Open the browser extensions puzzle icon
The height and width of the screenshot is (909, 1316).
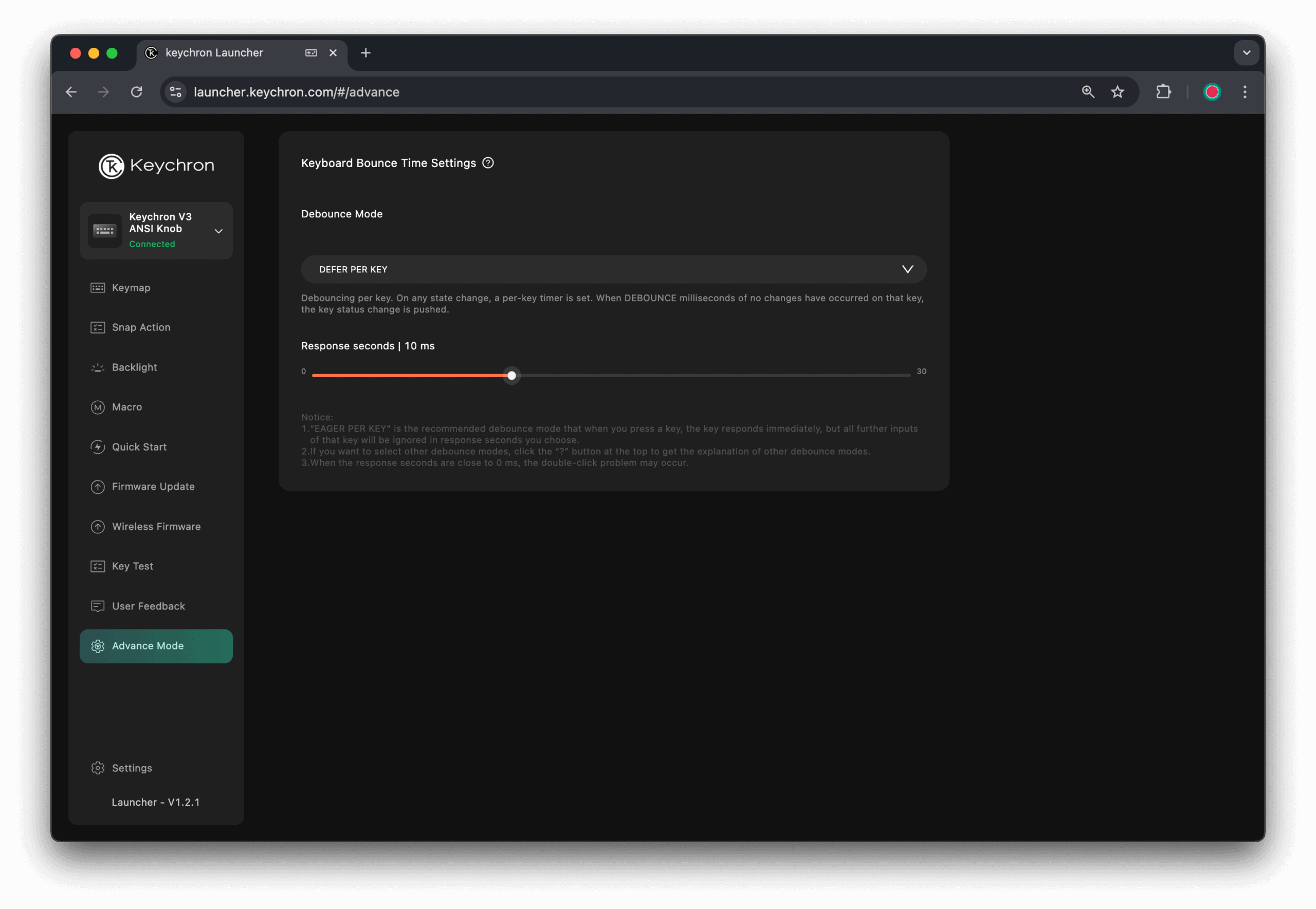1163,91
